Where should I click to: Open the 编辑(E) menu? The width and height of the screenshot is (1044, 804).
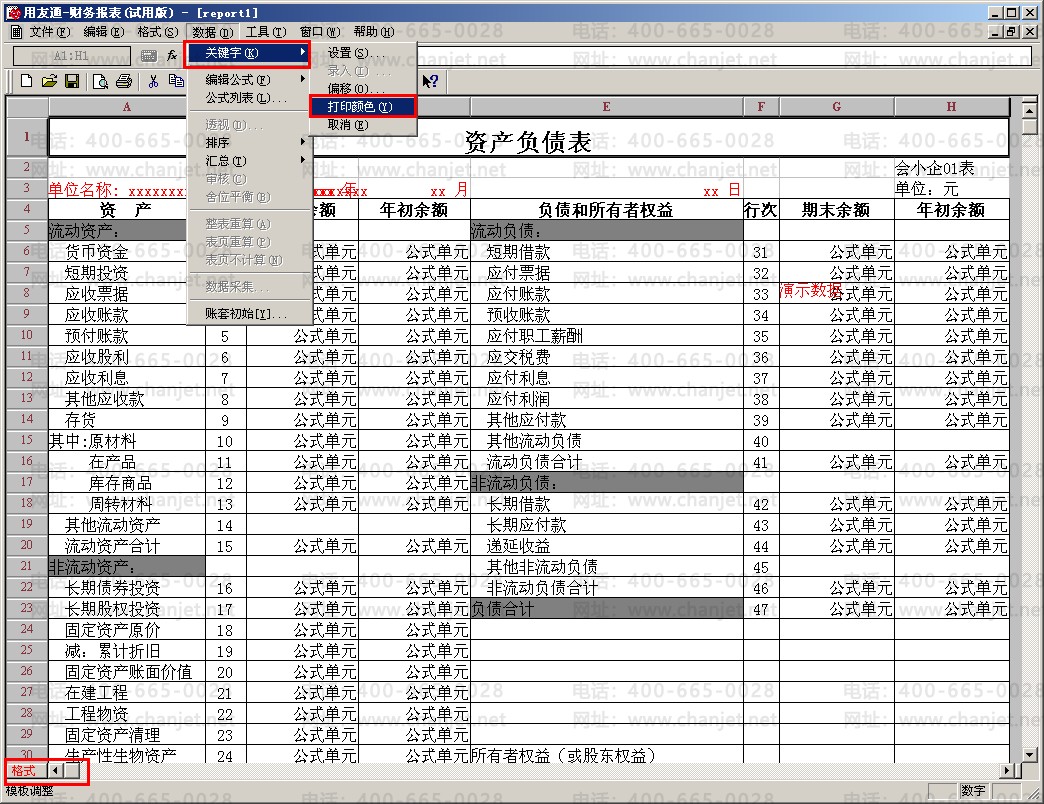coord(103,32)
